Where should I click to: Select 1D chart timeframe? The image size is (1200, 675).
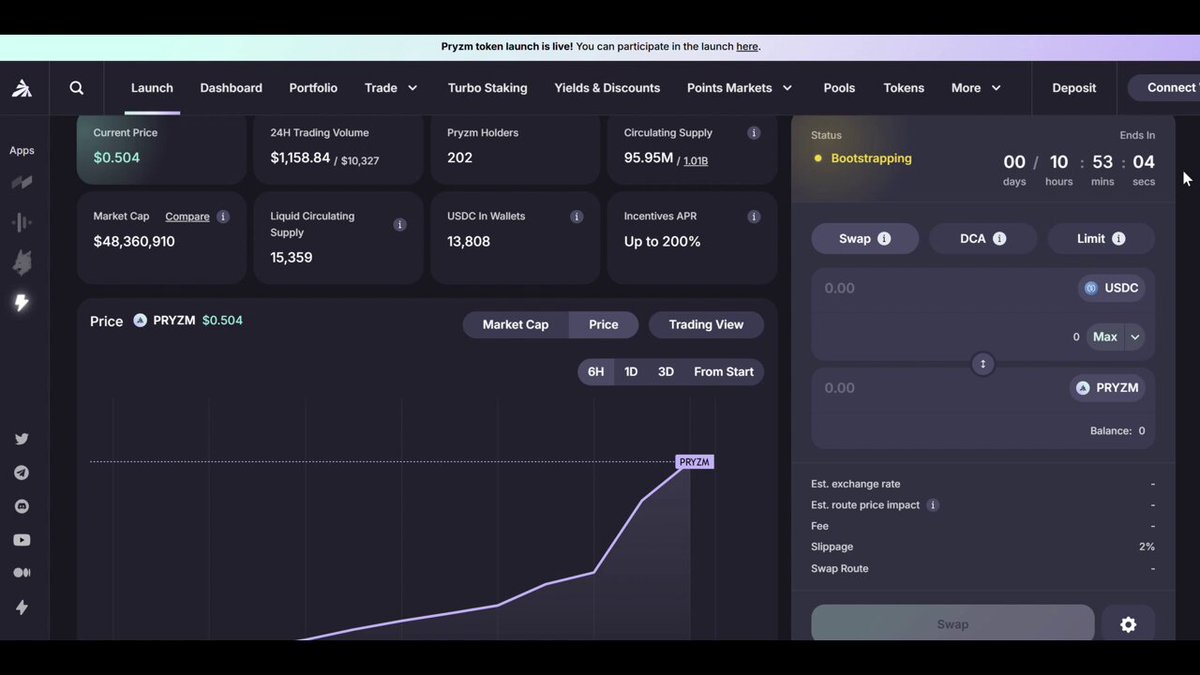pyautogui.click(x=631, y=372)
